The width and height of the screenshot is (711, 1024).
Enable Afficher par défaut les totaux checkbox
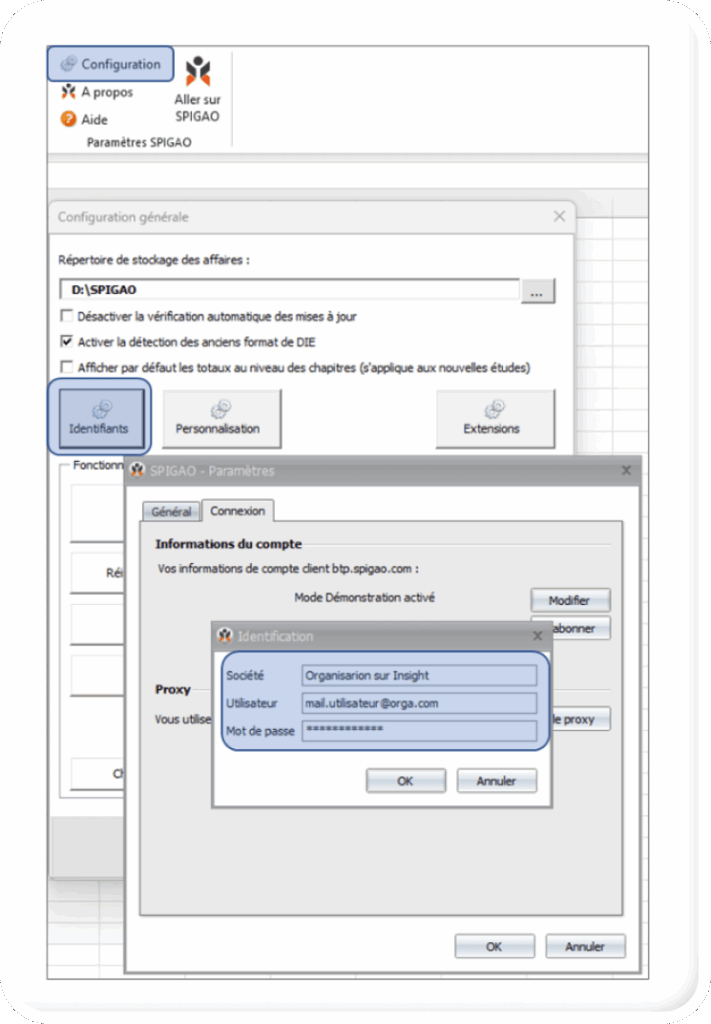[x=68, y=367]
